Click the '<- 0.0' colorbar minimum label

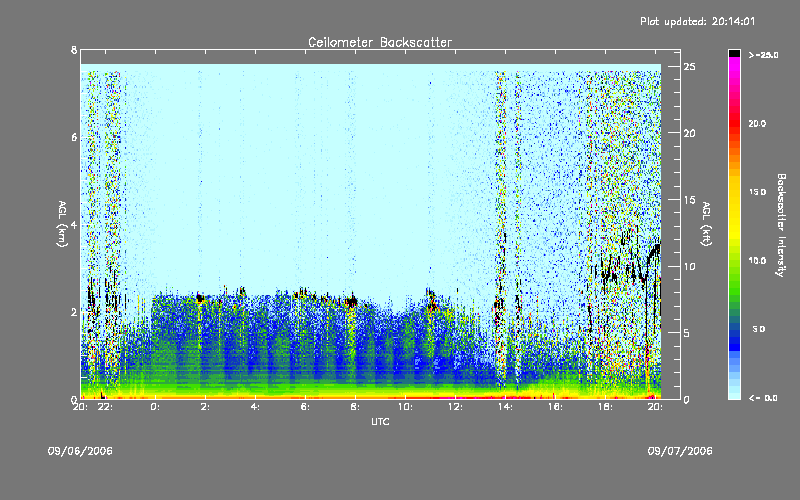pyautogui.click(x=763, y=398)
